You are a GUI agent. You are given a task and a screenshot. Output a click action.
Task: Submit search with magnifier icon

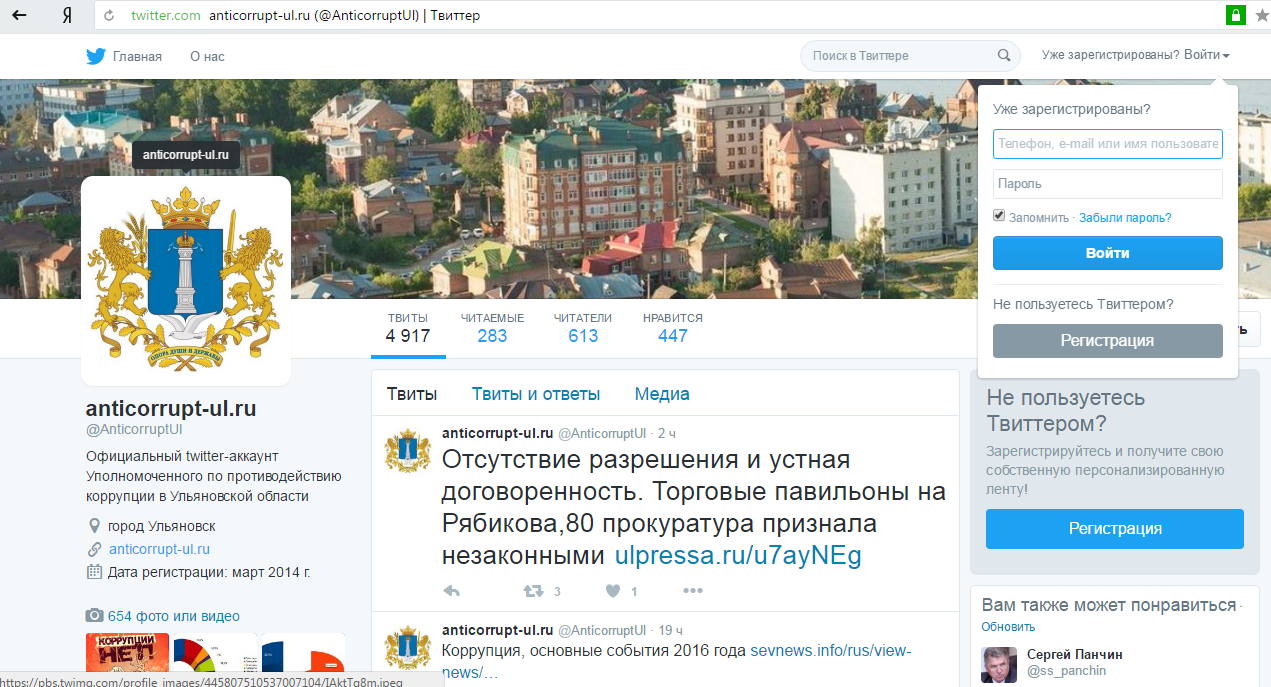click(1004, 56)
